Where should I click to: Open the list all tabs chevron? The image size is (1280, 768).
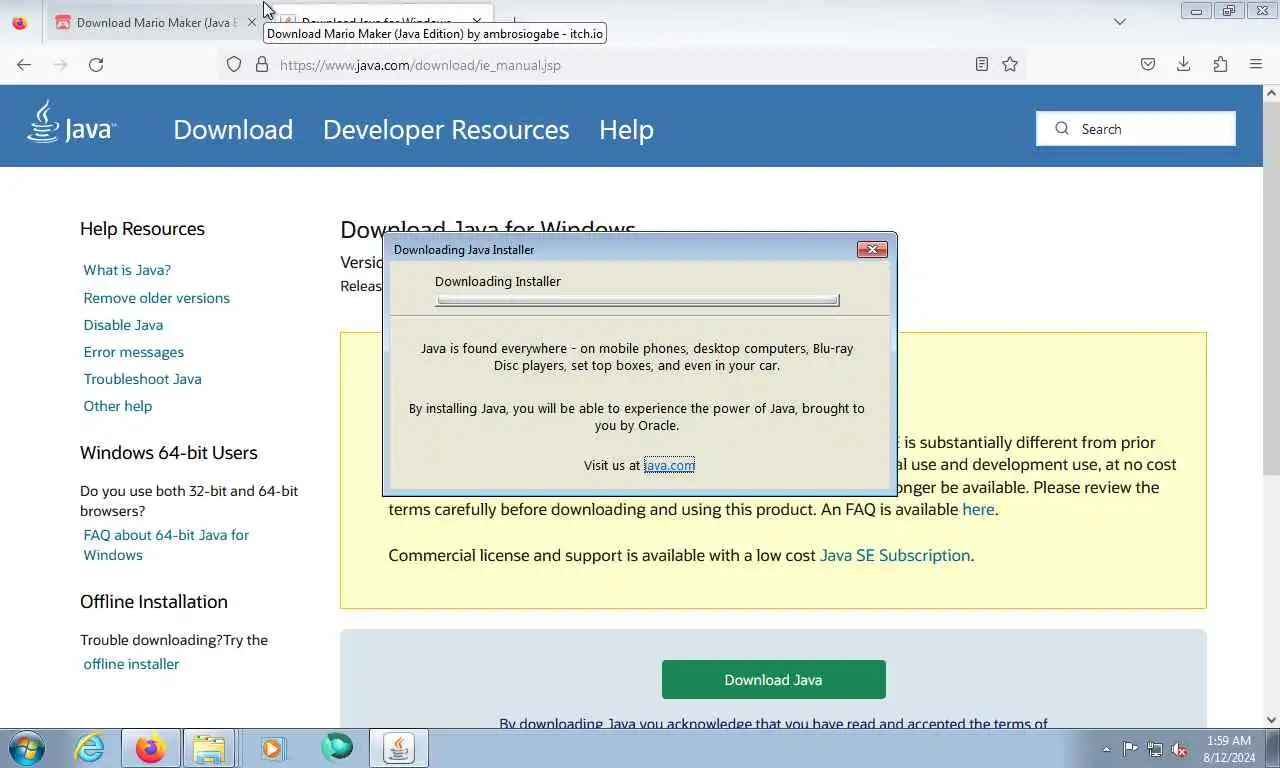pos(1120,22)
